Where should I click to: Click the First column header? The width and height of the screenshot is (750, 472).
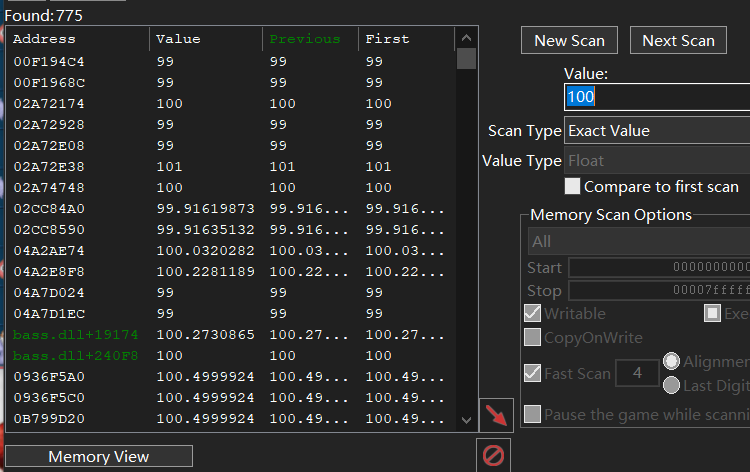point(406,39)
